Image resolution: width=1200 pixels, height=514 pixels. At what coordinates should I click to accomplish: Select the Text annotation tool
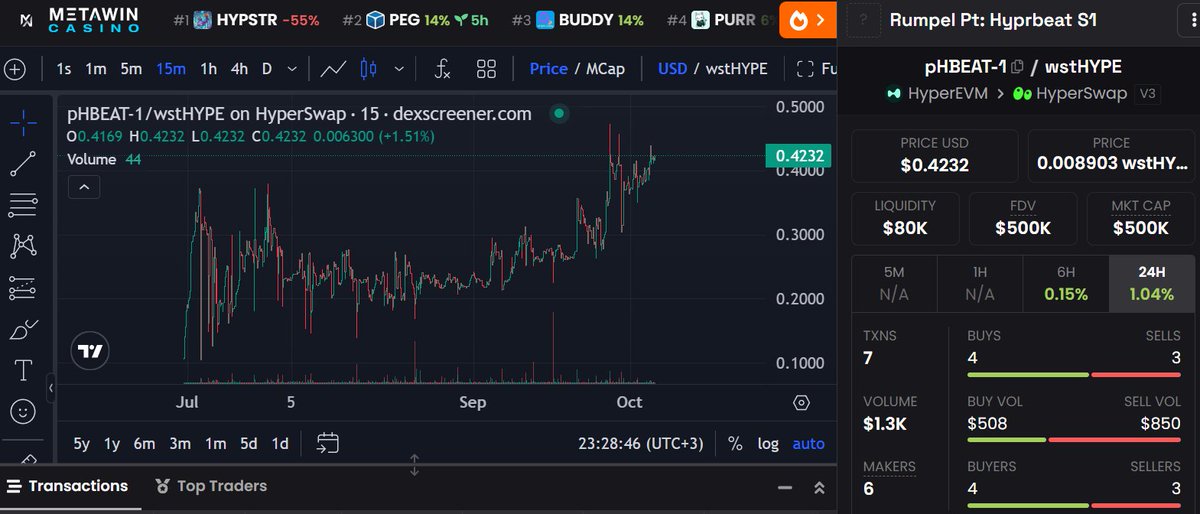click(23, 370)
